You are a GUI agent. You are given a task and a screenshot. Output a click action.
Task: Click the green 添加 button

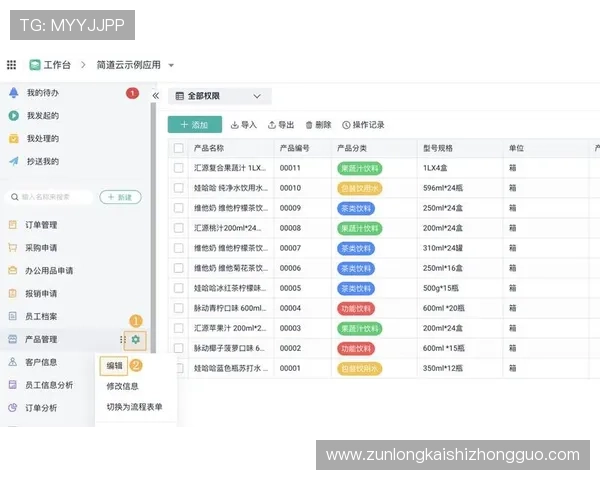point(195,125)
